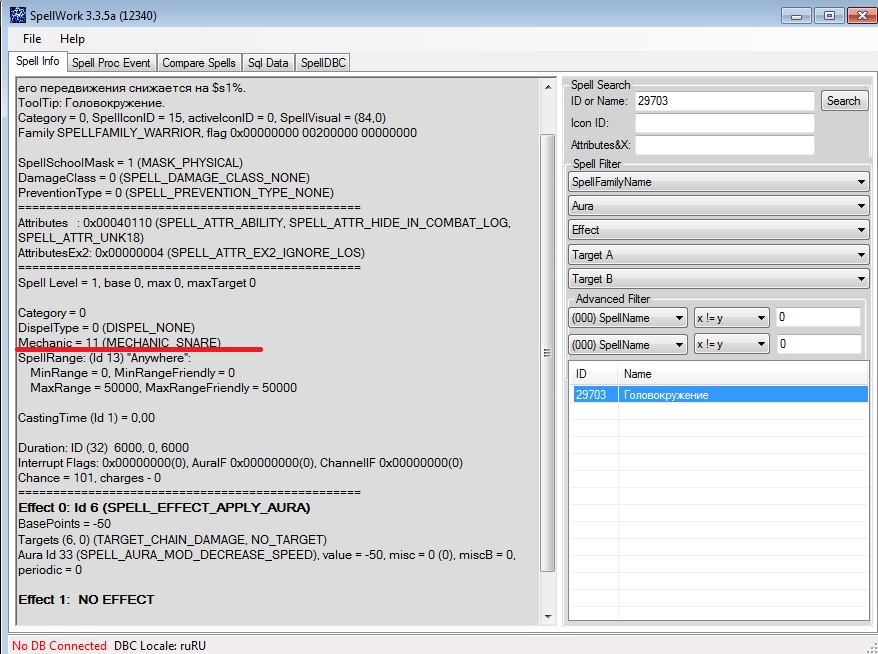The image size is (878, 654).
Task: Click the Name column header
Action: click(740, 373)
